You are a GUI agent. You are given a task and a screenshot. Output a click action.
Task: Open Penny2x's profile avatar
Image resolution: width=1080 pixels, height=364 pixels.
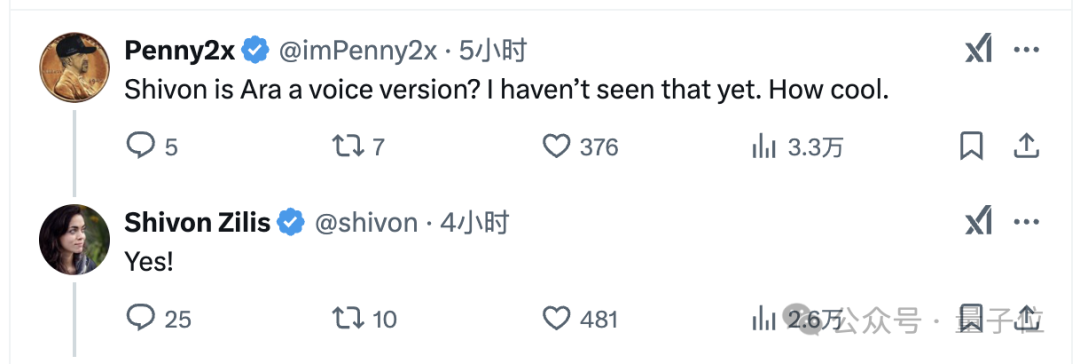(x=74, y=68)
